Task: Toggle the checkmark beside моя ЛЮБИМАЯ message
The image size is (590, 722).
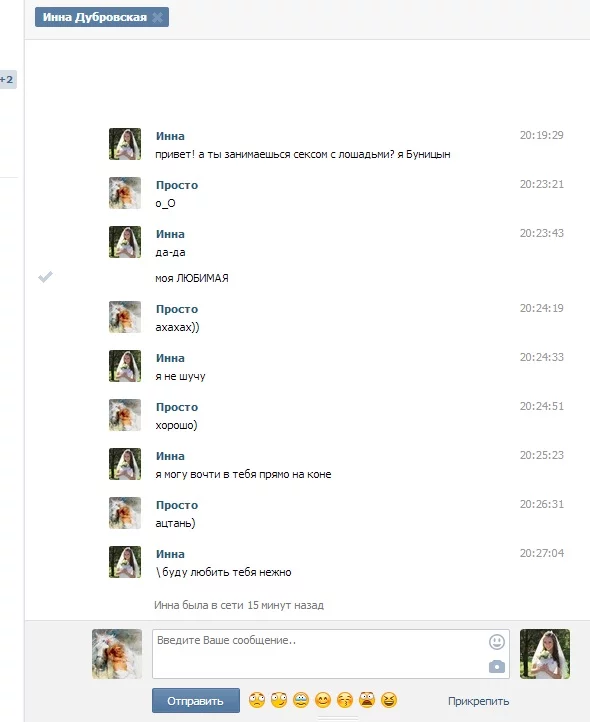Action: pos(45,276)
